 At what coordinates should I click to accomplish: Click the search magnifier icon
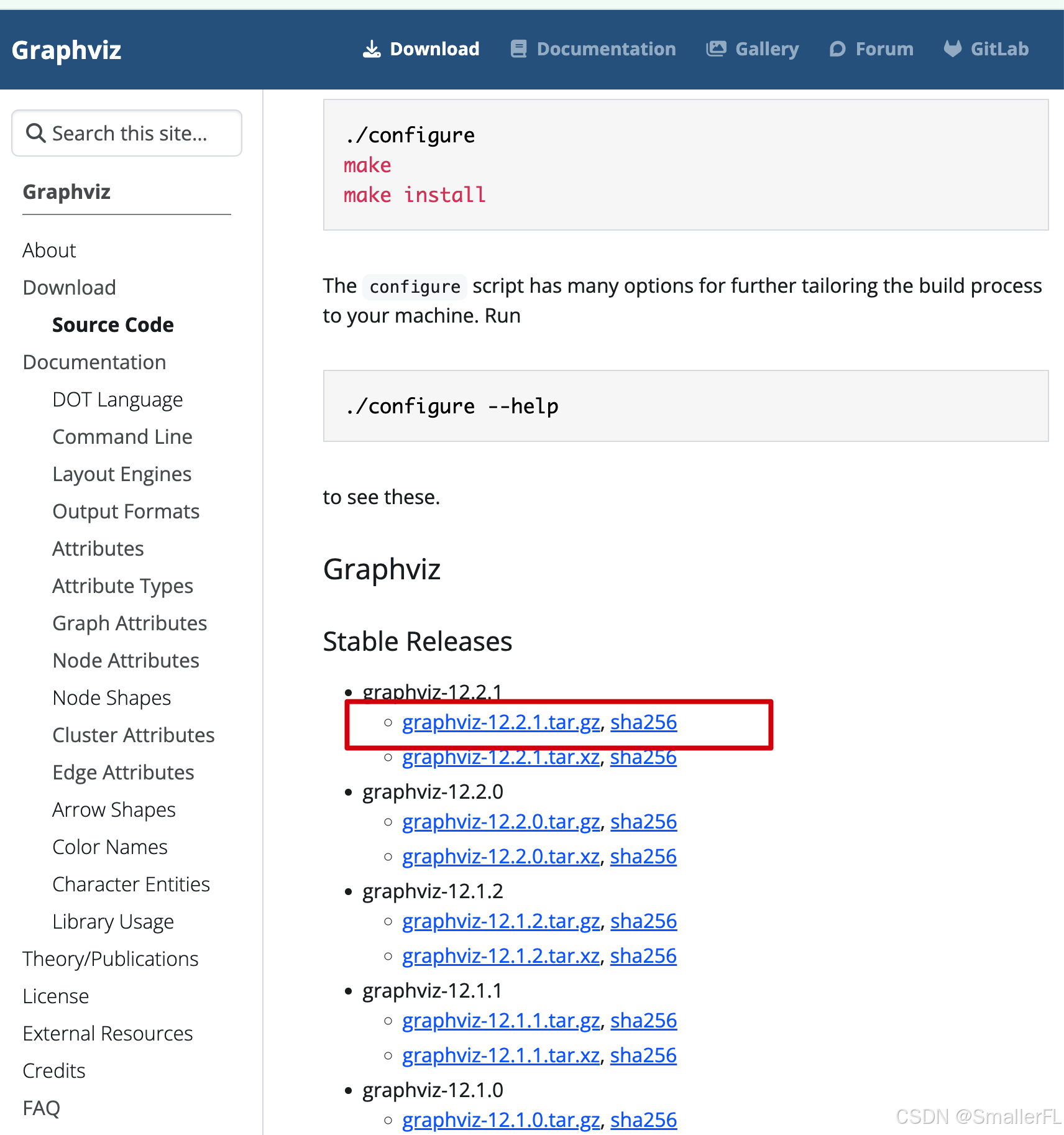[x=35, y=133]
